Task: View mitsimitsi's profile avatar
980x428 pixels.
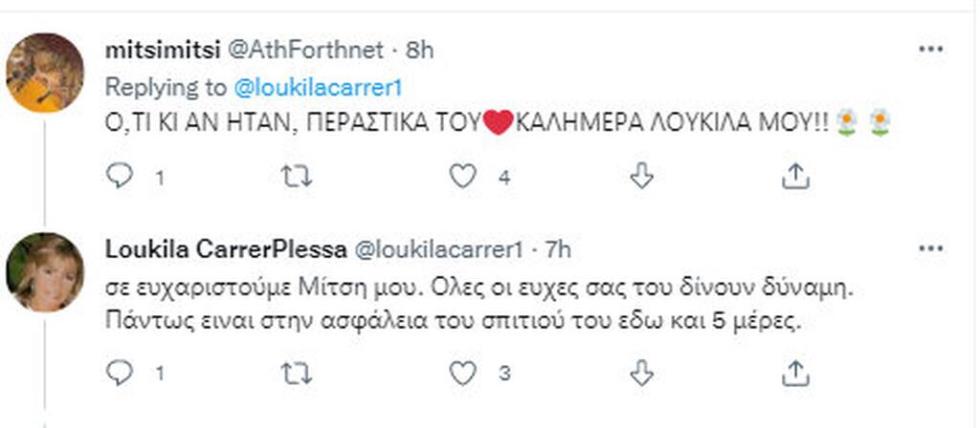Action: pos(45,72)
